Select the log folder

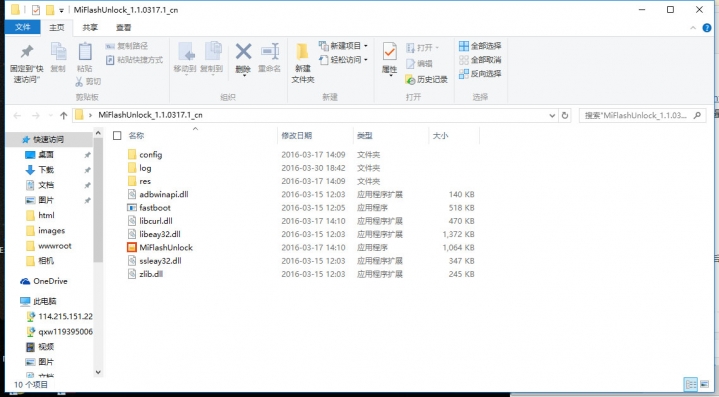point(139,168)
